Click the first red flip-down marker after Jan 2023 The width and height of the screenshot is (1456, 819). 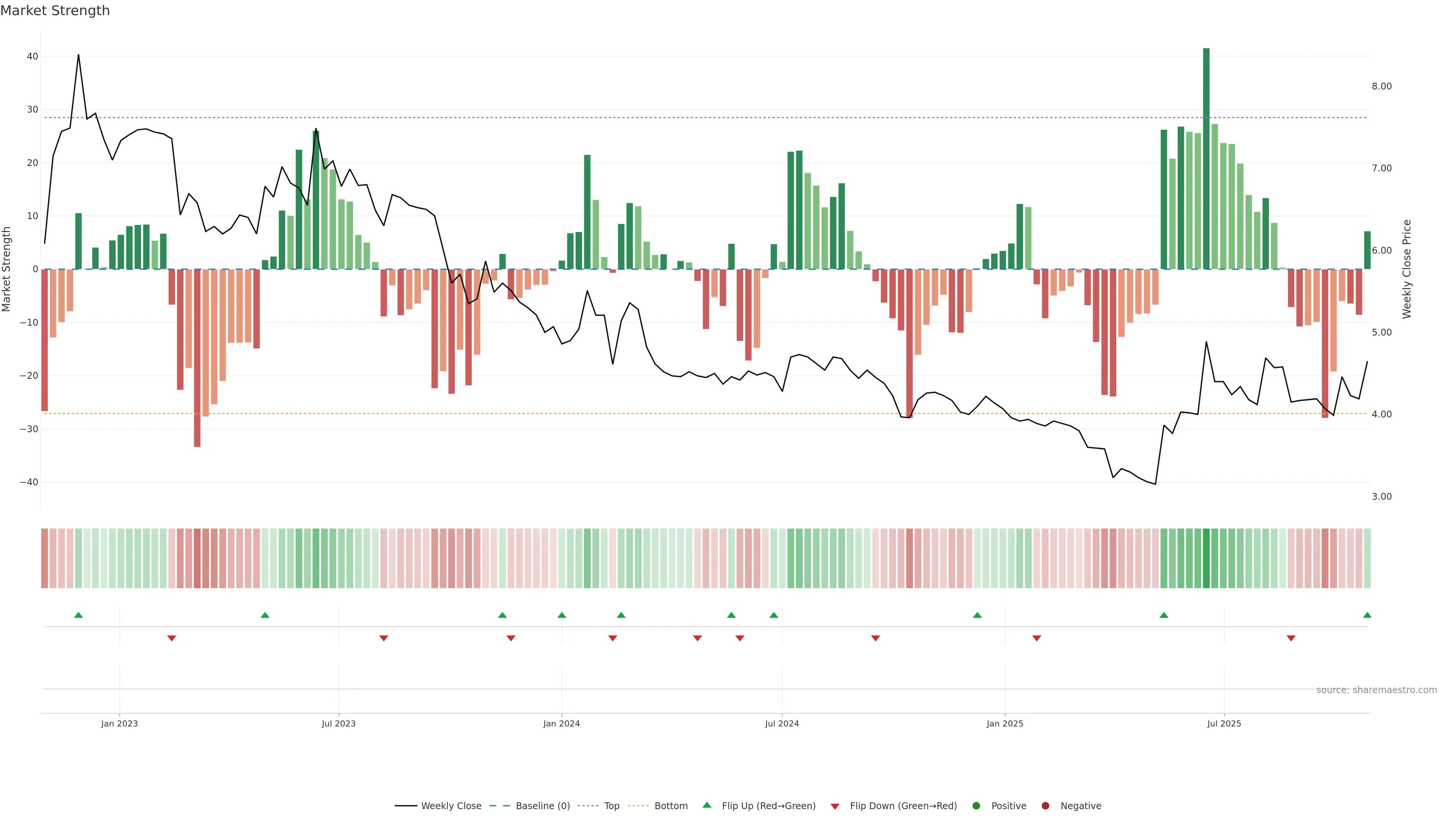(x=172, y=638)
